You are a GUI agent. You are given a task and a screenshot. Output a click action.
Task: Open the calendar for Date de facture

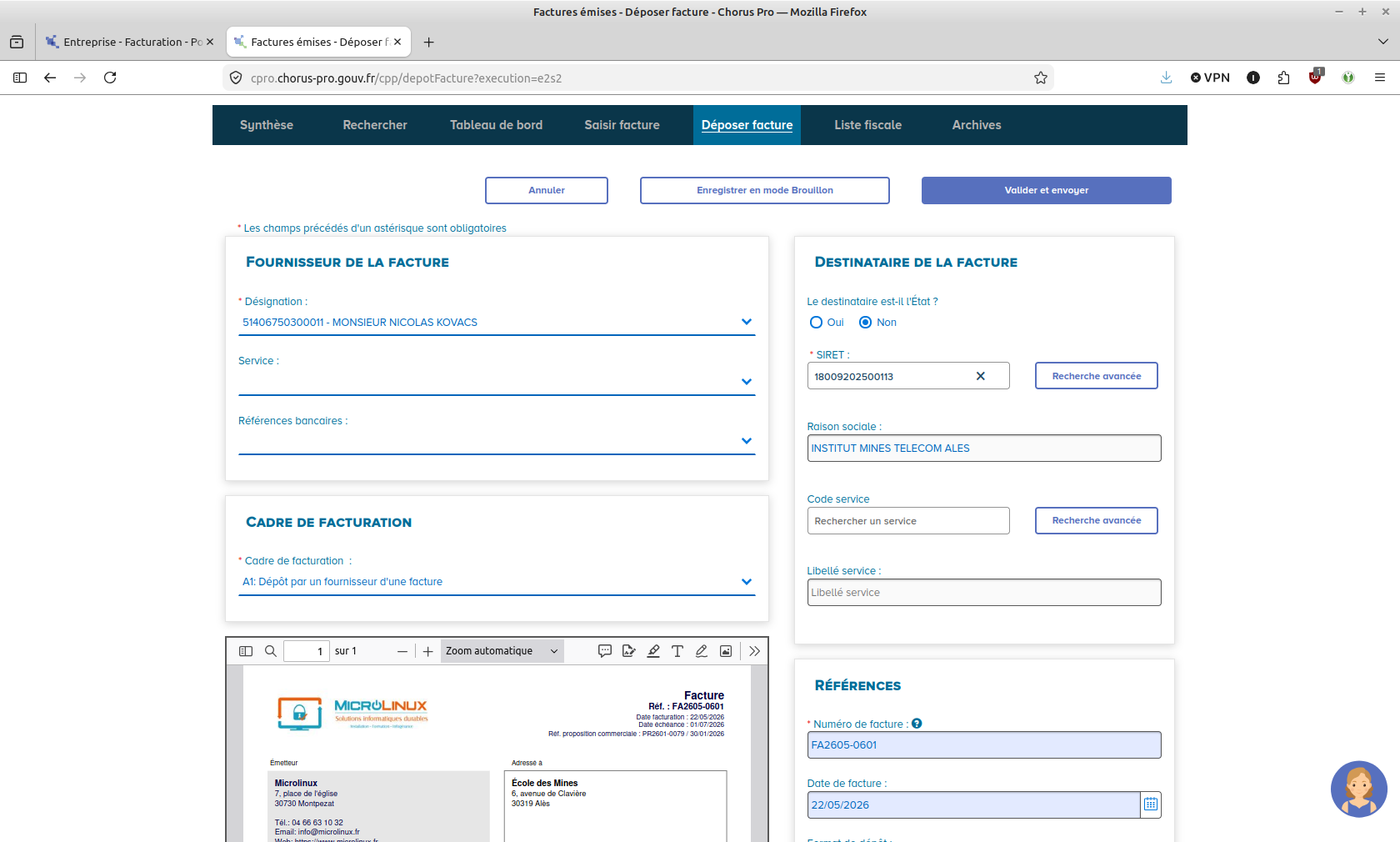point(1151,804)
